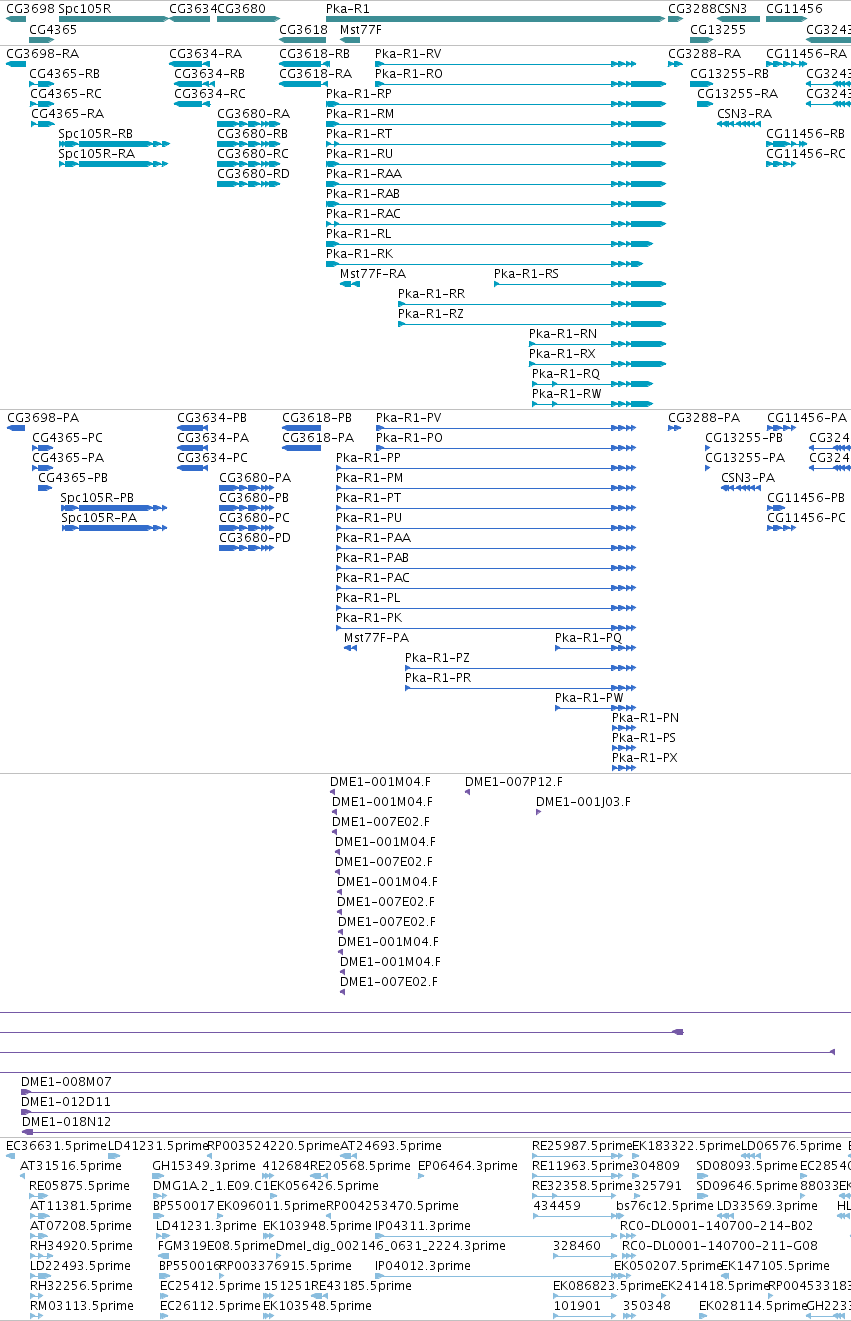Open protein CG3680-PD
Viewport: 851px width, 1321px height.
click(255, 537)
